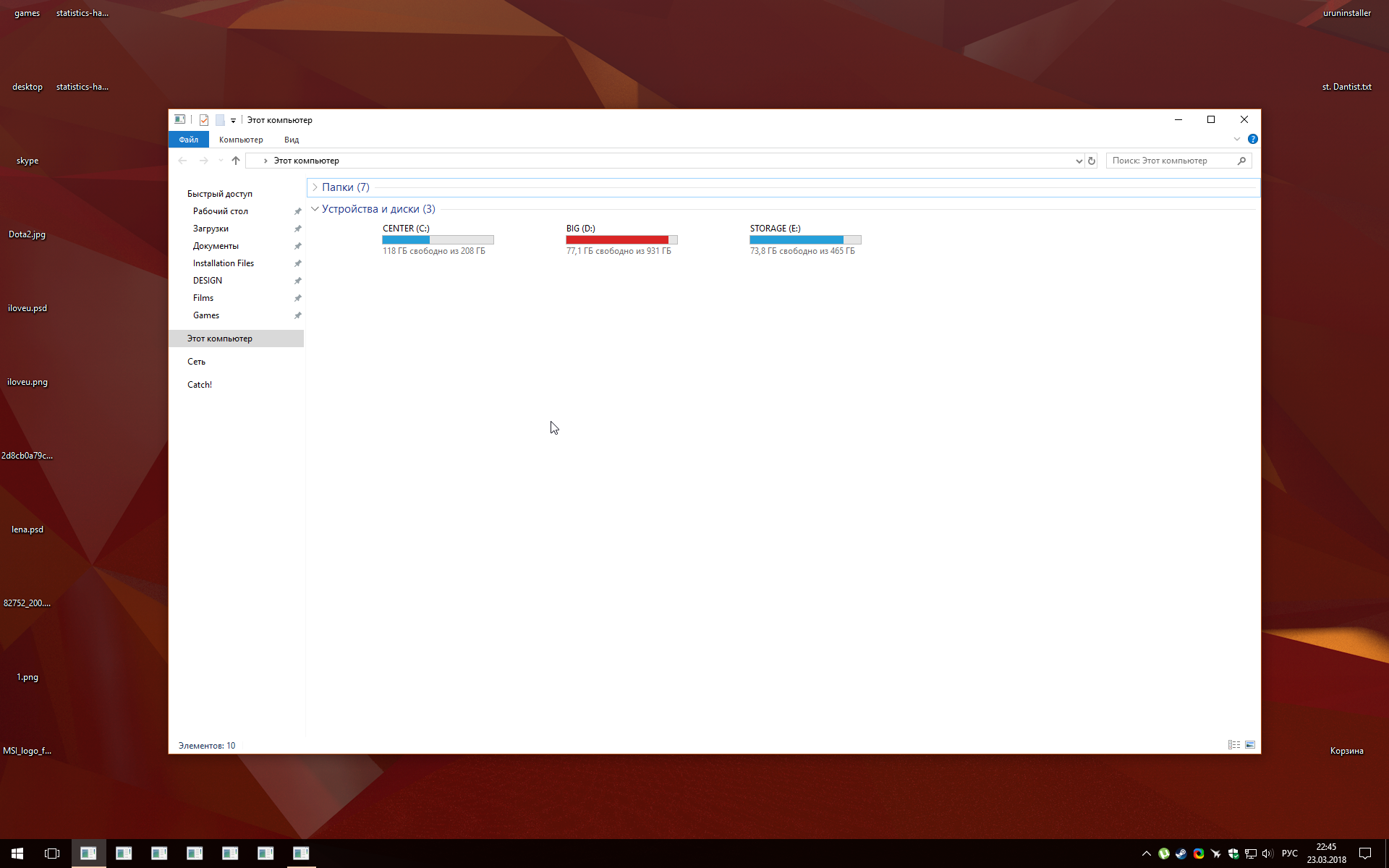Select Catch! in navigation pane

point(200,385)
